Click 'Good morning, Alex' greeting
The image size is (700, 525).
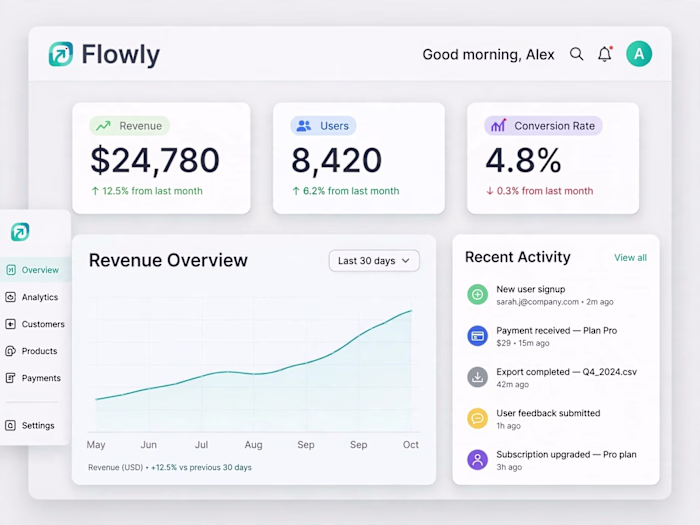tap(488, 54)
